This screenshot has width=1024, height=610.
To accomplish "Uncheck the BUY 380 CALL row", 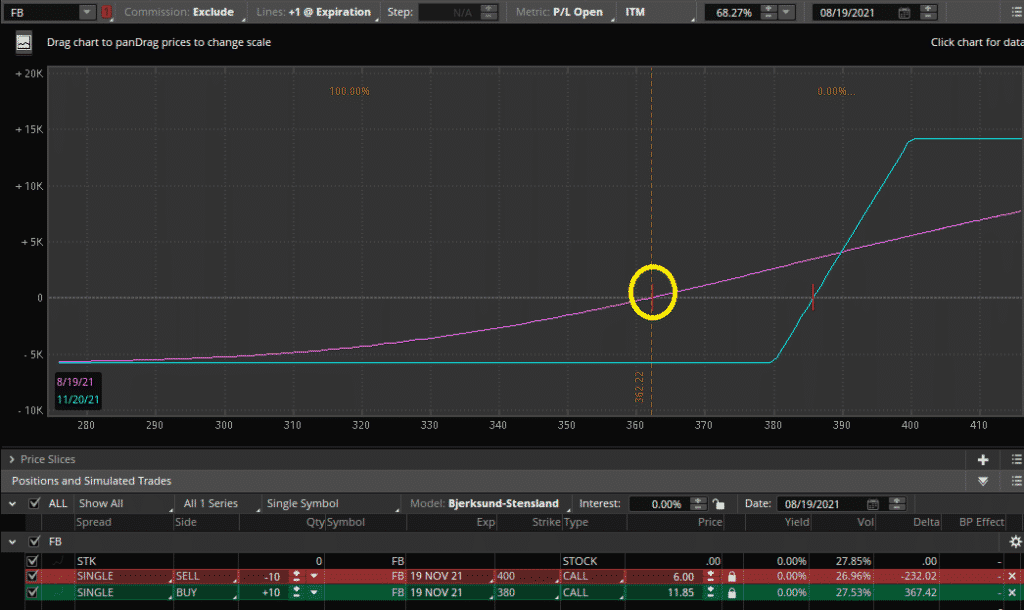I will click(x=33, y=592).
